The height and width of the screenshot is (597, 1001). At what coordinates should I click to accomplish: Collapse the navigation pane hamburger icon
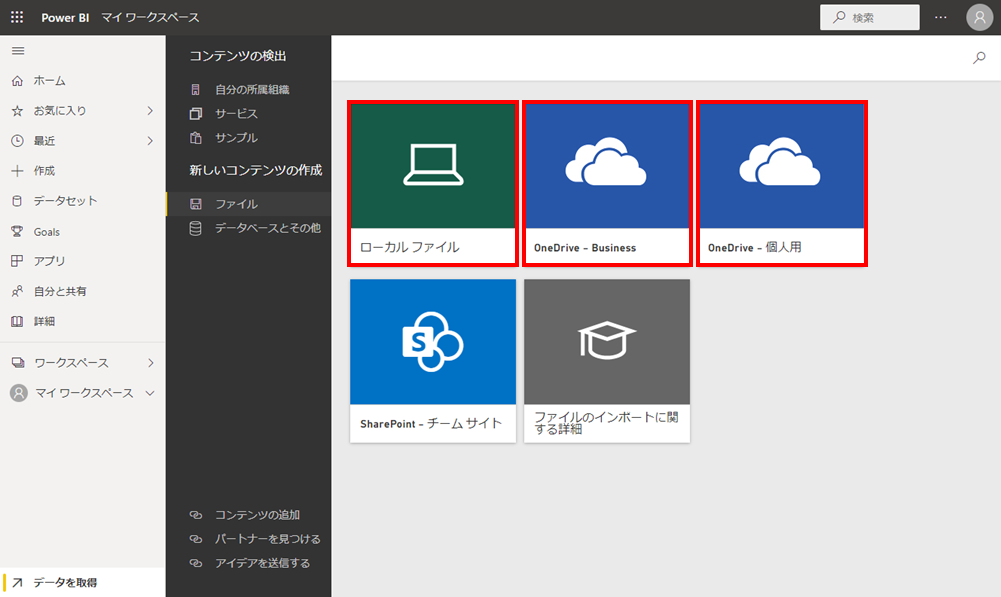coord(17,51)
